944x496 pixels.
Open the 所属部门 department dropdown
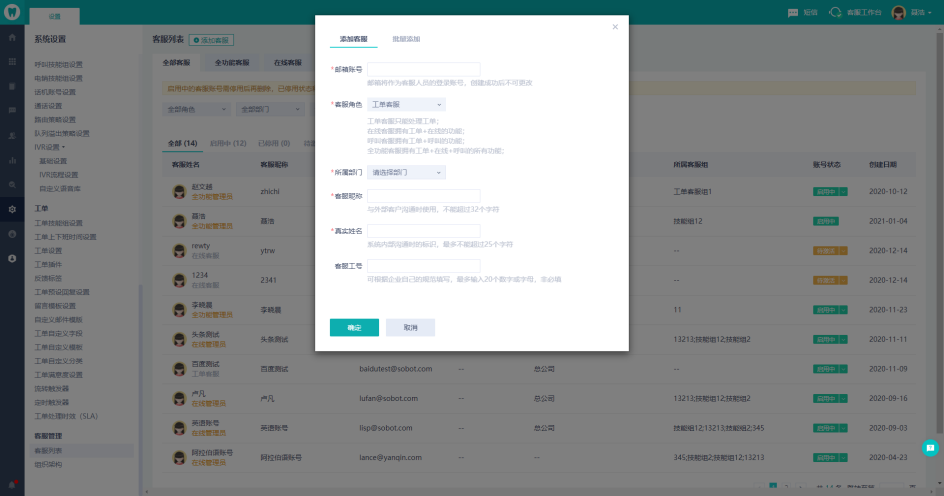[x=406, y=173]
